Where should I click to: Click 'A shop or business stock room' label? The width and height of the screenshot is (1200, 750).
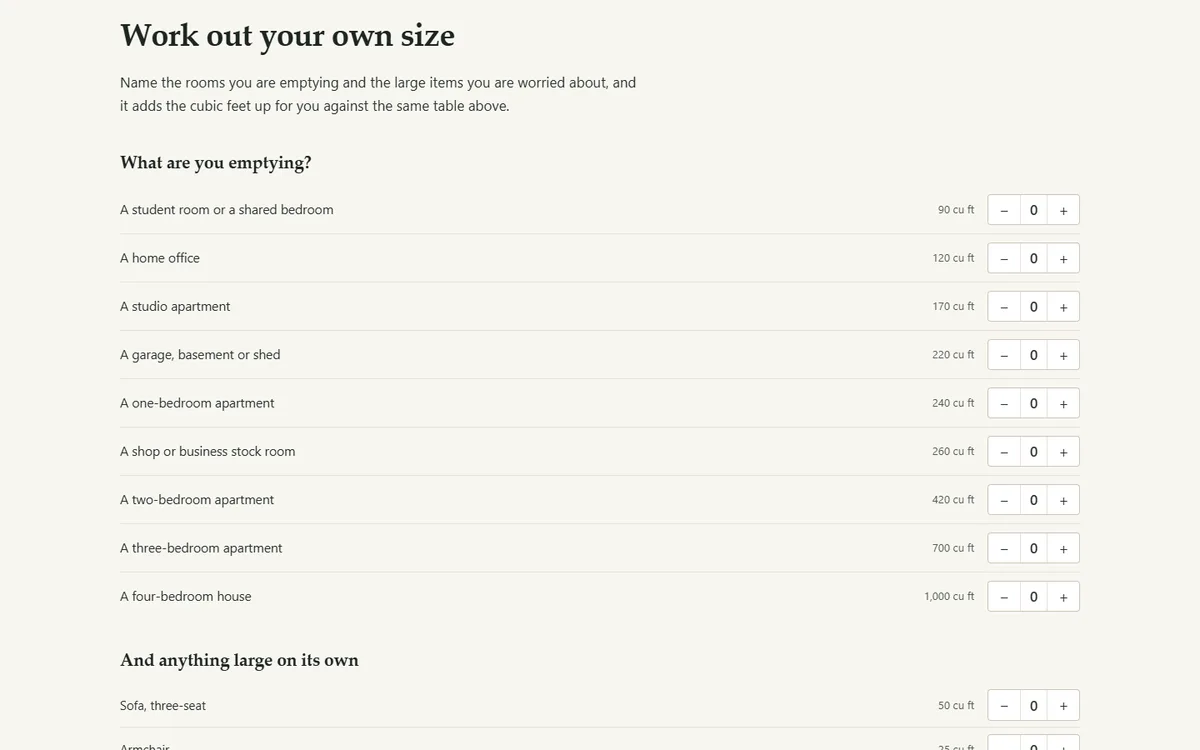tap(208, 452)
